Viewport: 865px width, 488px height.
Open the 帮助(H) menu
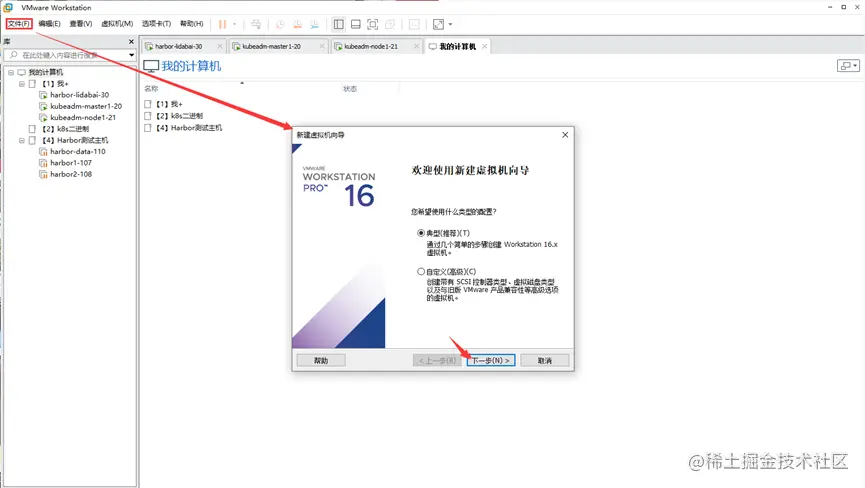point(191,24)
